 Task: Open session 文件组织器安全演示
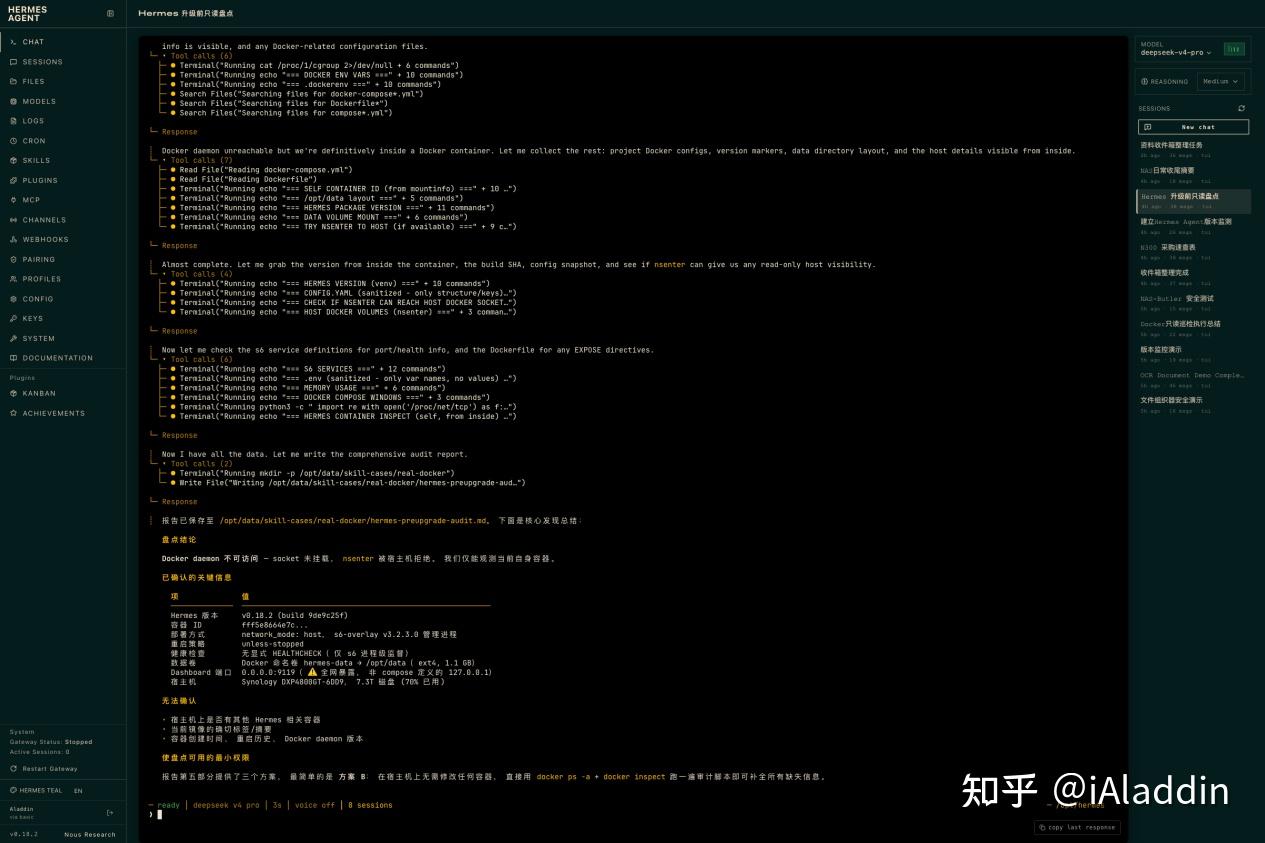point(1193,404)
